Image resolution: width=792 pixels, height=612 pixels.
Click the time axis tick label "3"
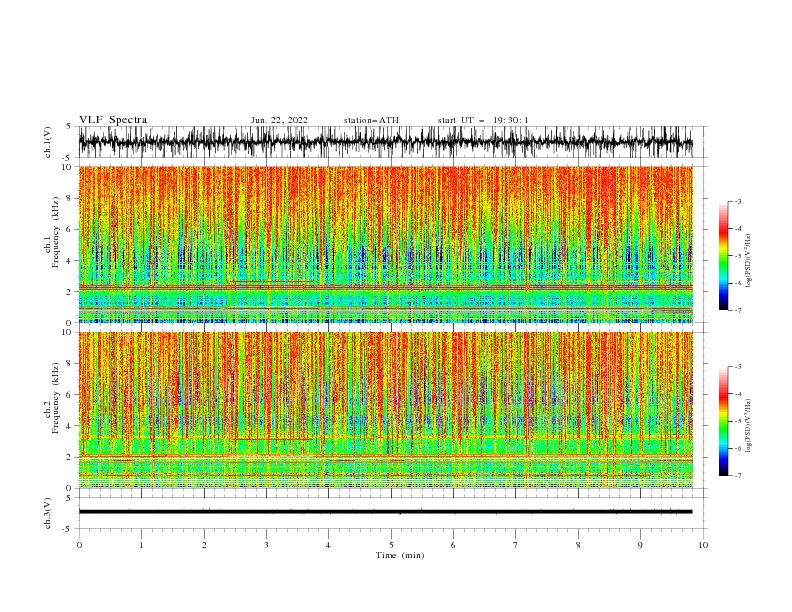(266, 545)
